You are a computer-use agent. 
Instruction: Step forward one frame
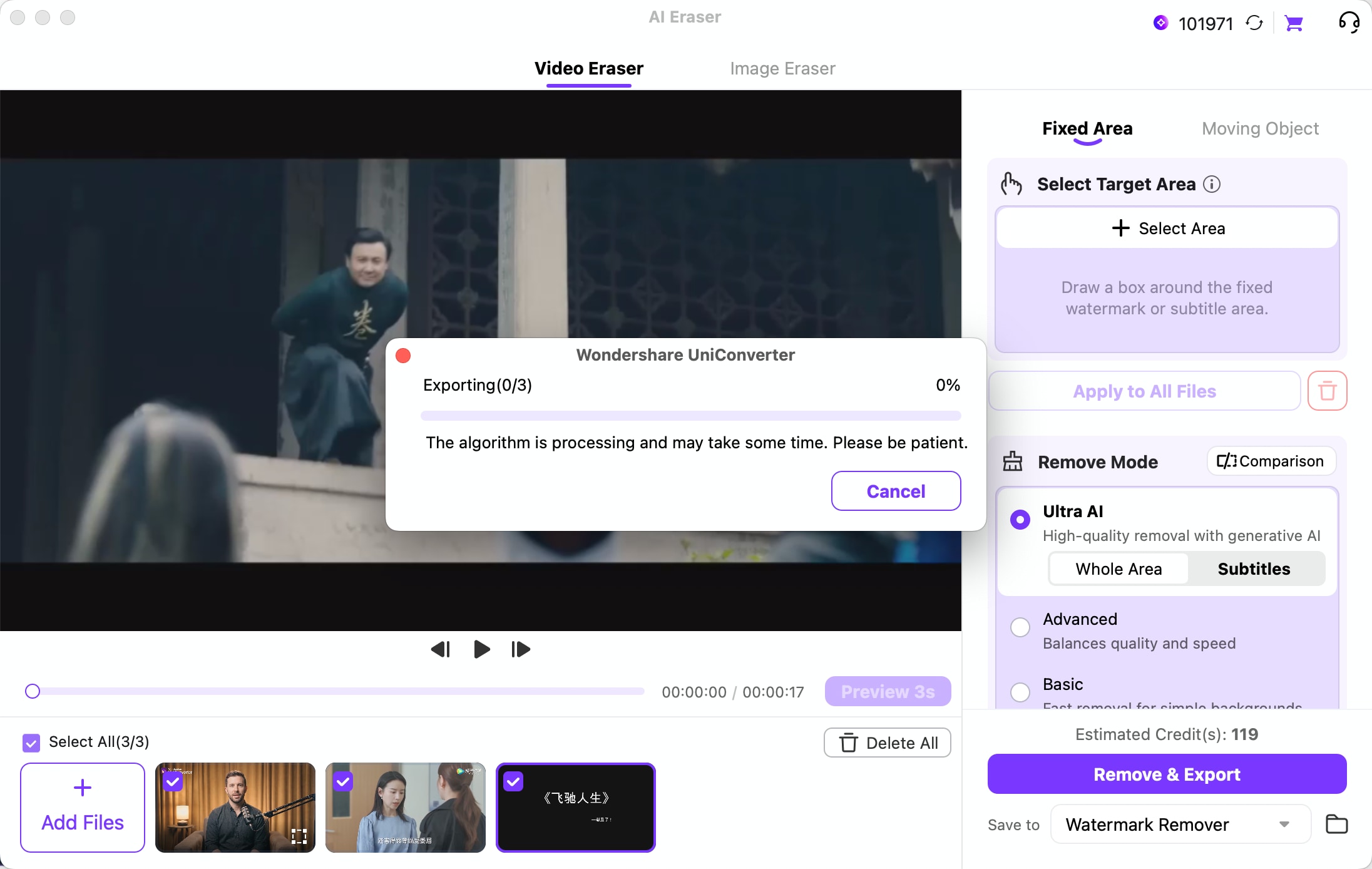pyautogui.click(x=521, y=649)
